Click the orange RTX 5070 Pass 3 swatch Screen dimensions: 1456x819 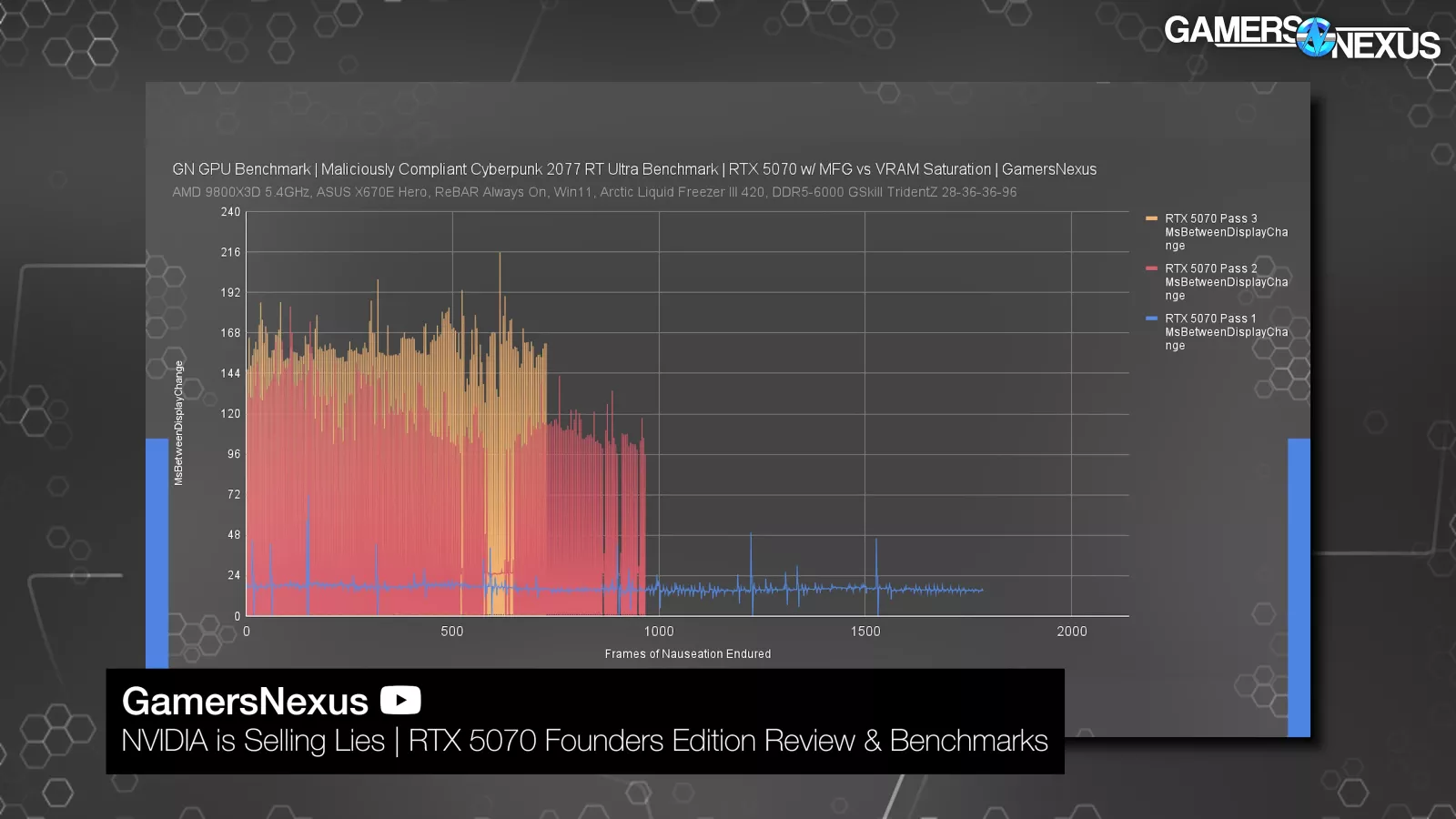coord(1151,218)
